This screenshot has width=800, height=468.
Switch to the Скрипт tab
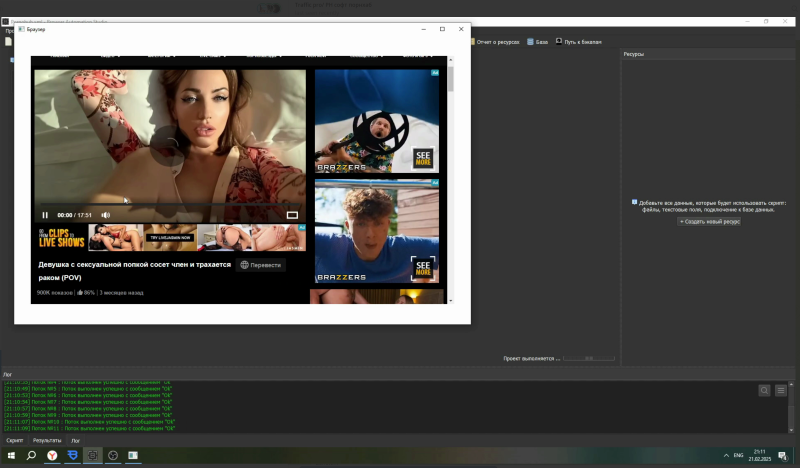(x=15, y=440)
